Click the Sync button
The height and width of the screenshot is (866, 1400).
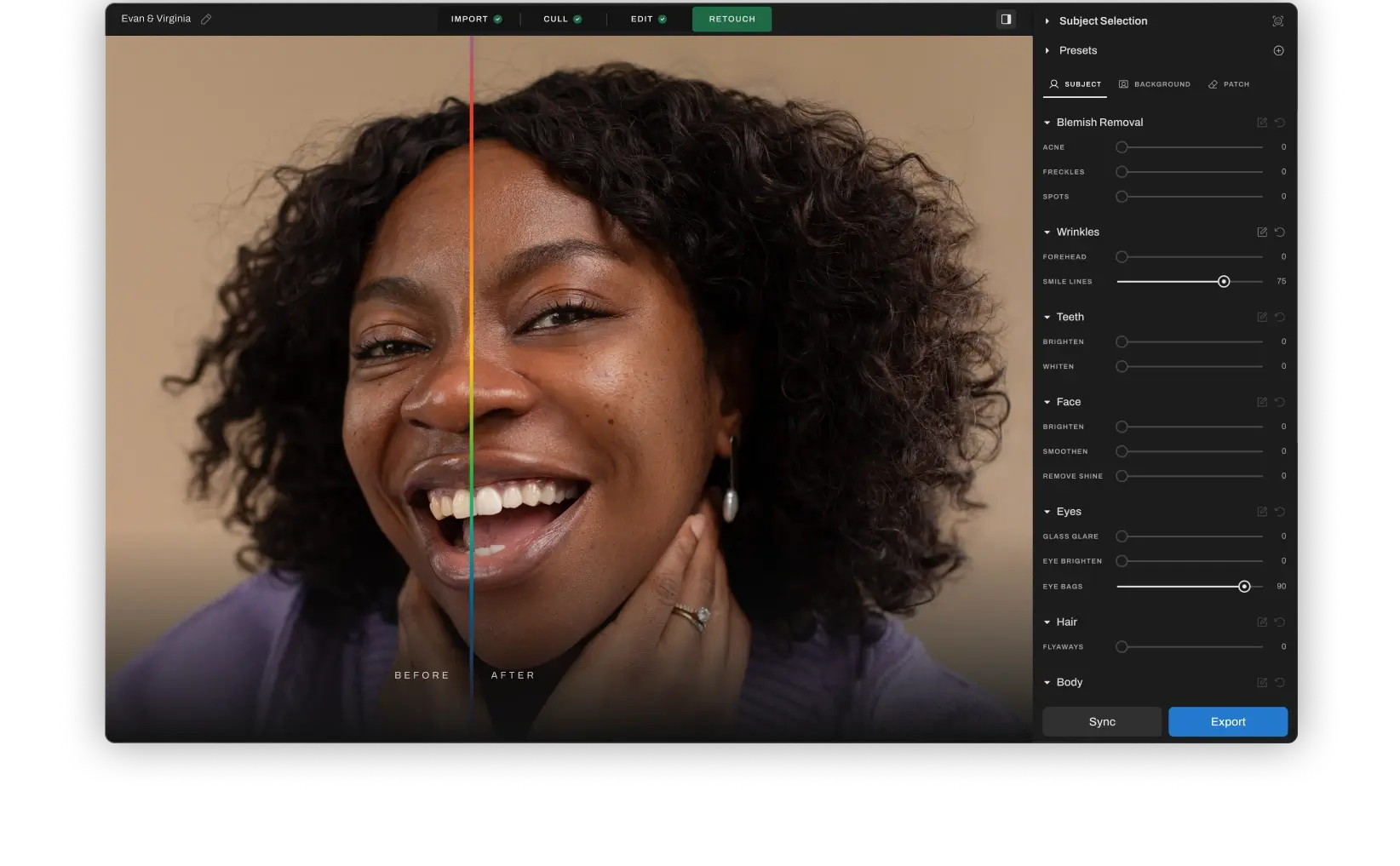[1101, 721]
